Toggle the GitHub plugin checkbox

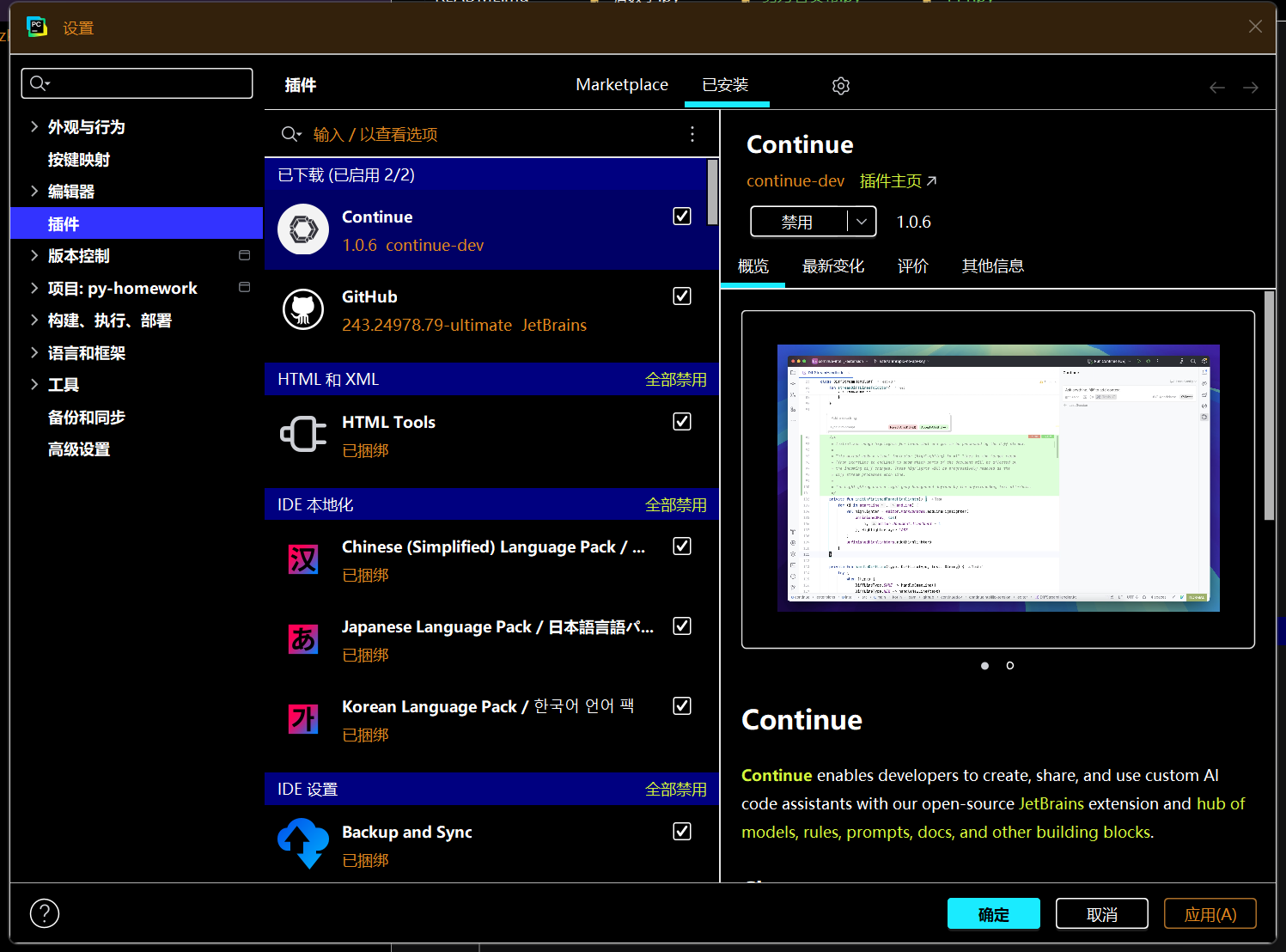(x=682, y=296)
